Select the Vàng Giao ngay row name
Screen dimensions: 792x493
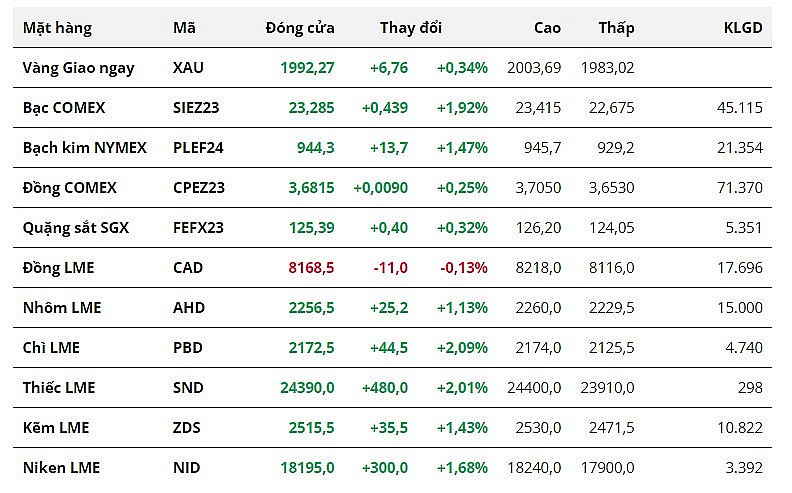point(78,68)
